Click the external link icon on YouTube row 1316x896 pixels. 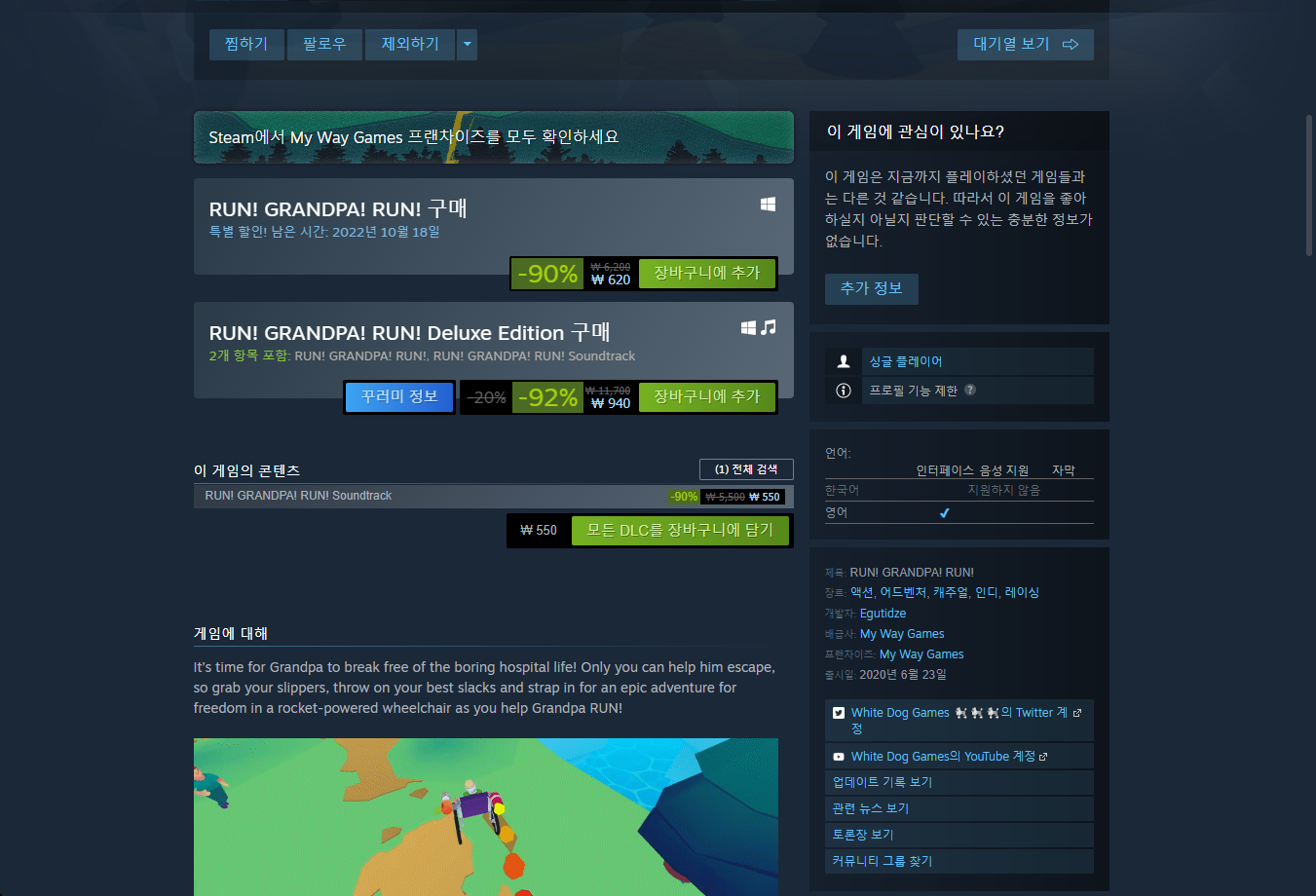tap(1043, 757)
